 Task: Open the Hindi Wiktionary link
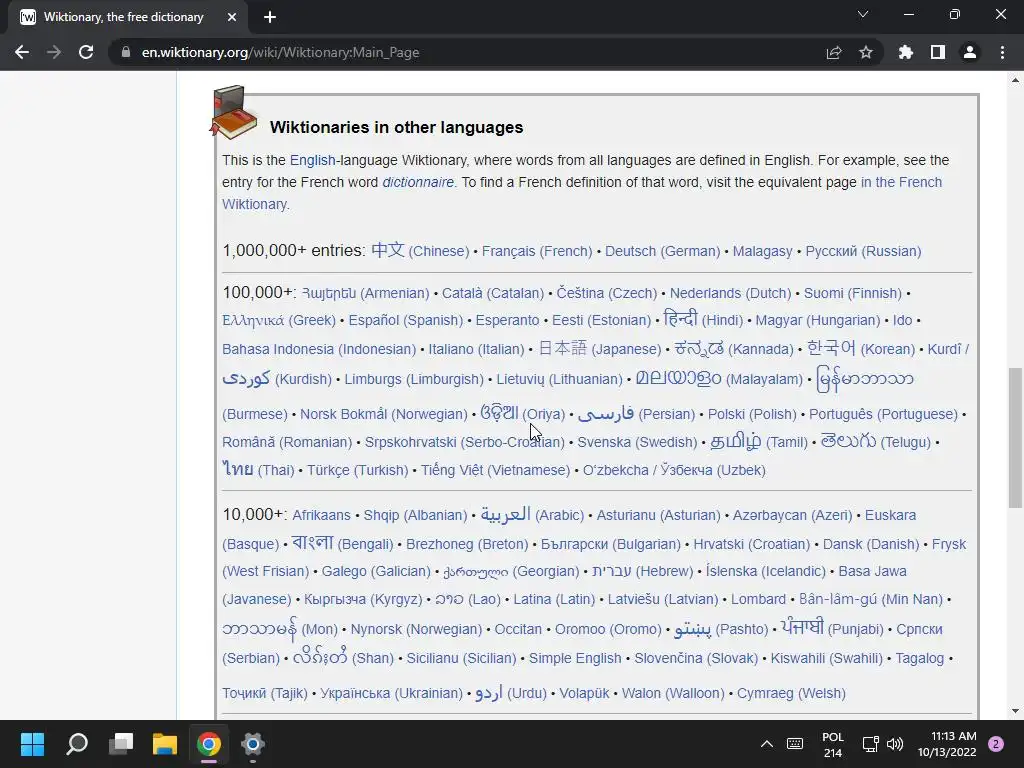pyautogui.click(x=703, y=319)
